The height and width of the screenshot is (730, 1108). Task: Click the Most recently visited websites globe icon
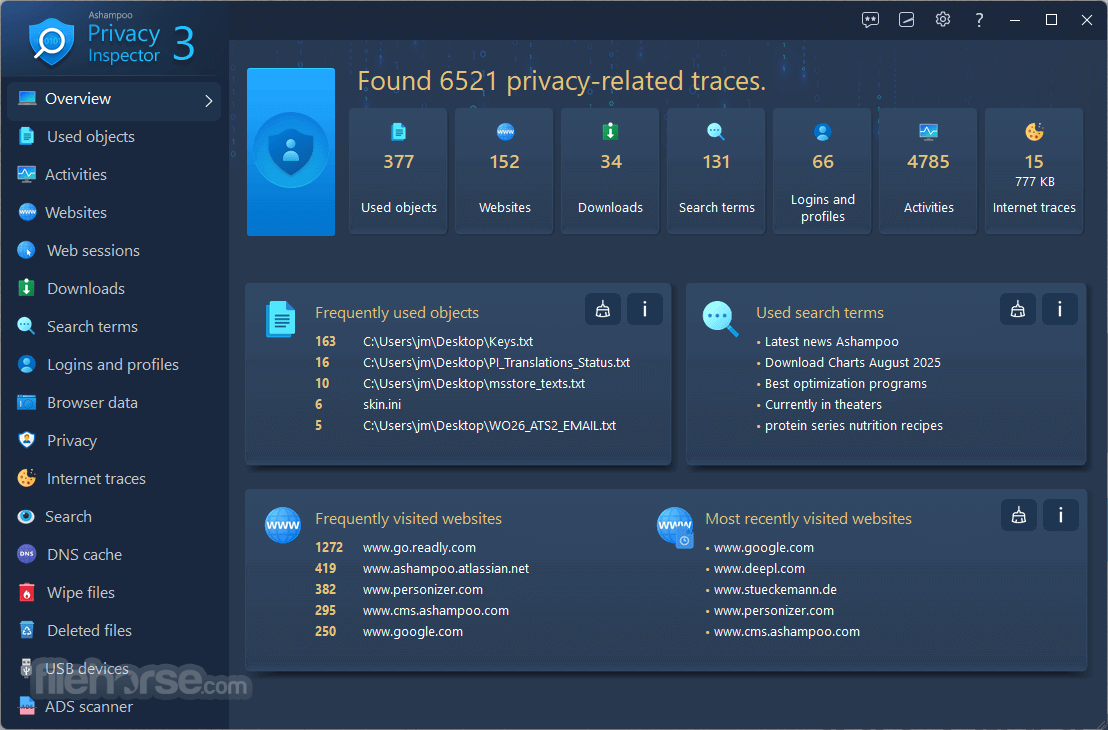coord(676,528)
